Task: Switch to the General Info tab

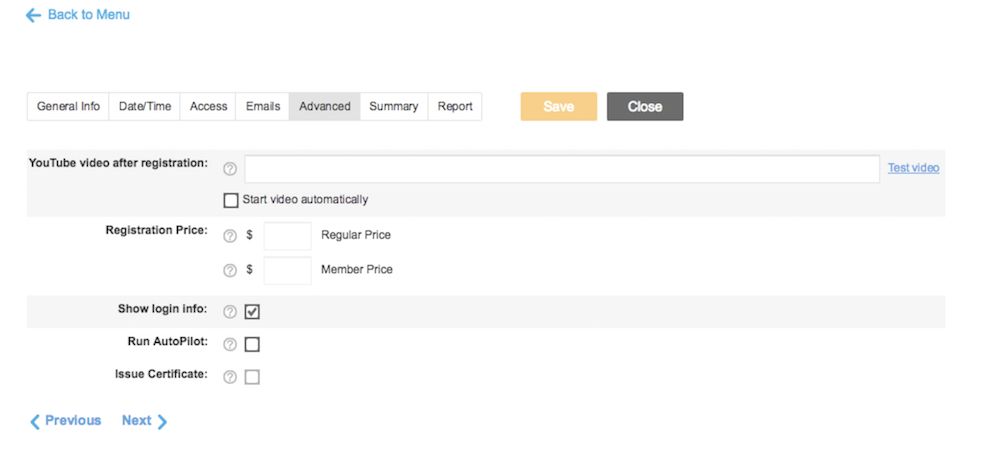Action: click(68, 107)
